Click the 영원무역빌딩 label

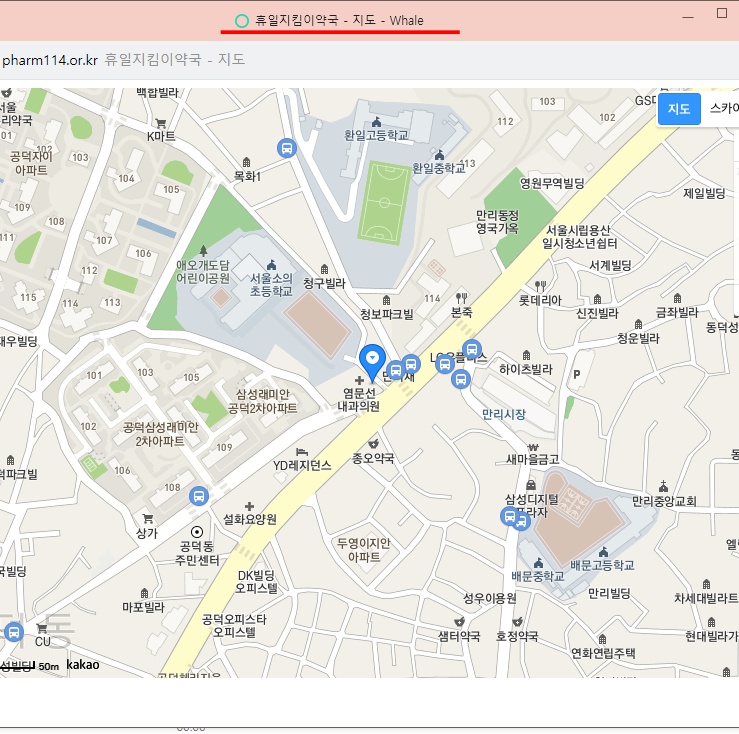point(552,183)
